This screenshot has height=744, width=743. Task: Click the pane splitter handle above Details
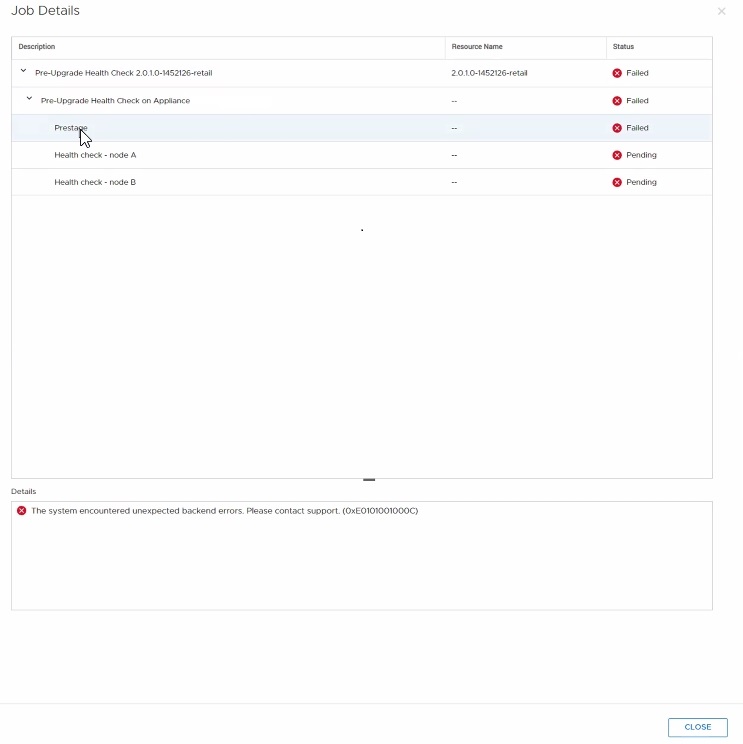point(369,480)
